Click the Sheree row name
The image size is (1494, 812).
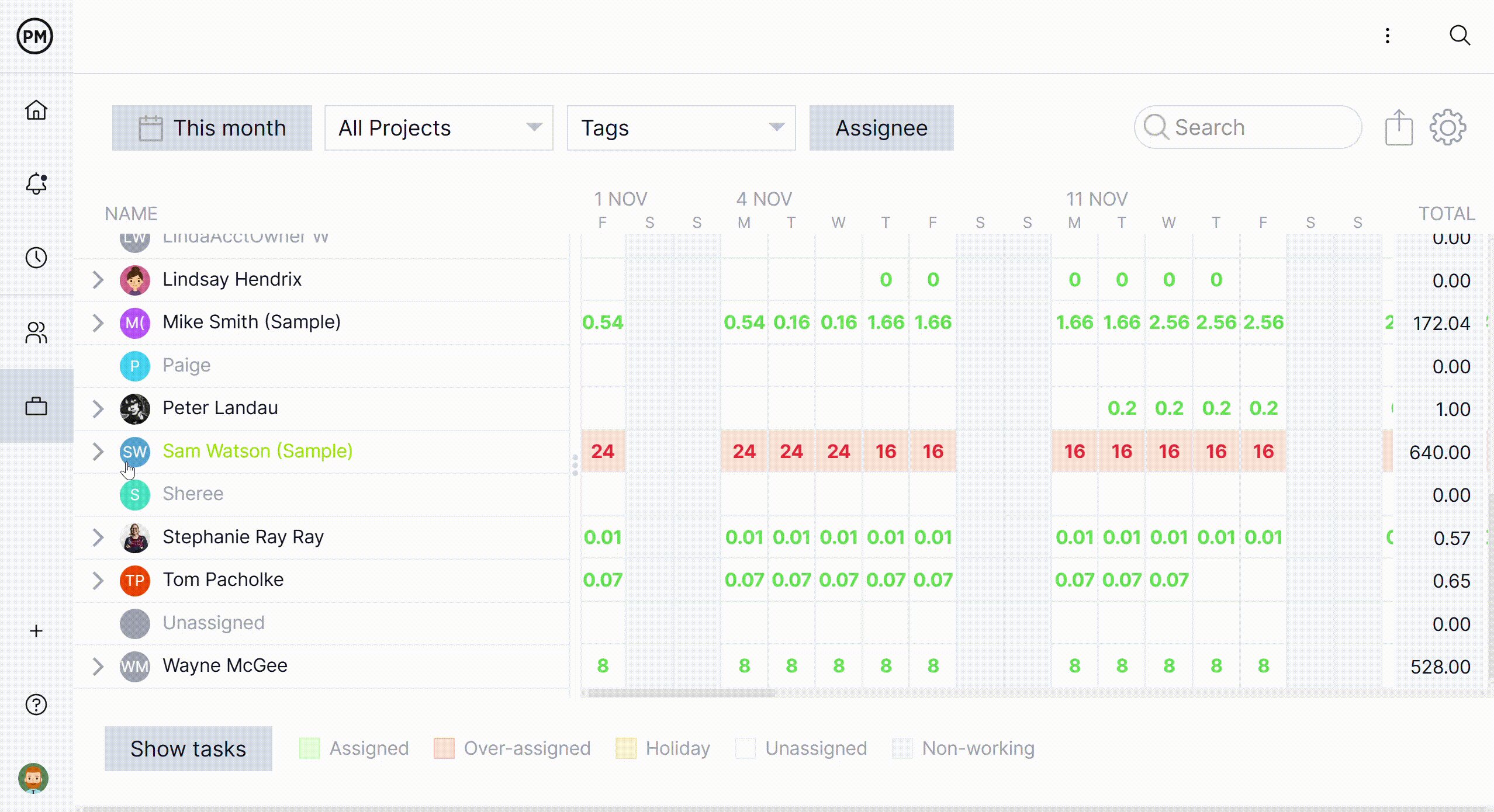tap(193, 494)
